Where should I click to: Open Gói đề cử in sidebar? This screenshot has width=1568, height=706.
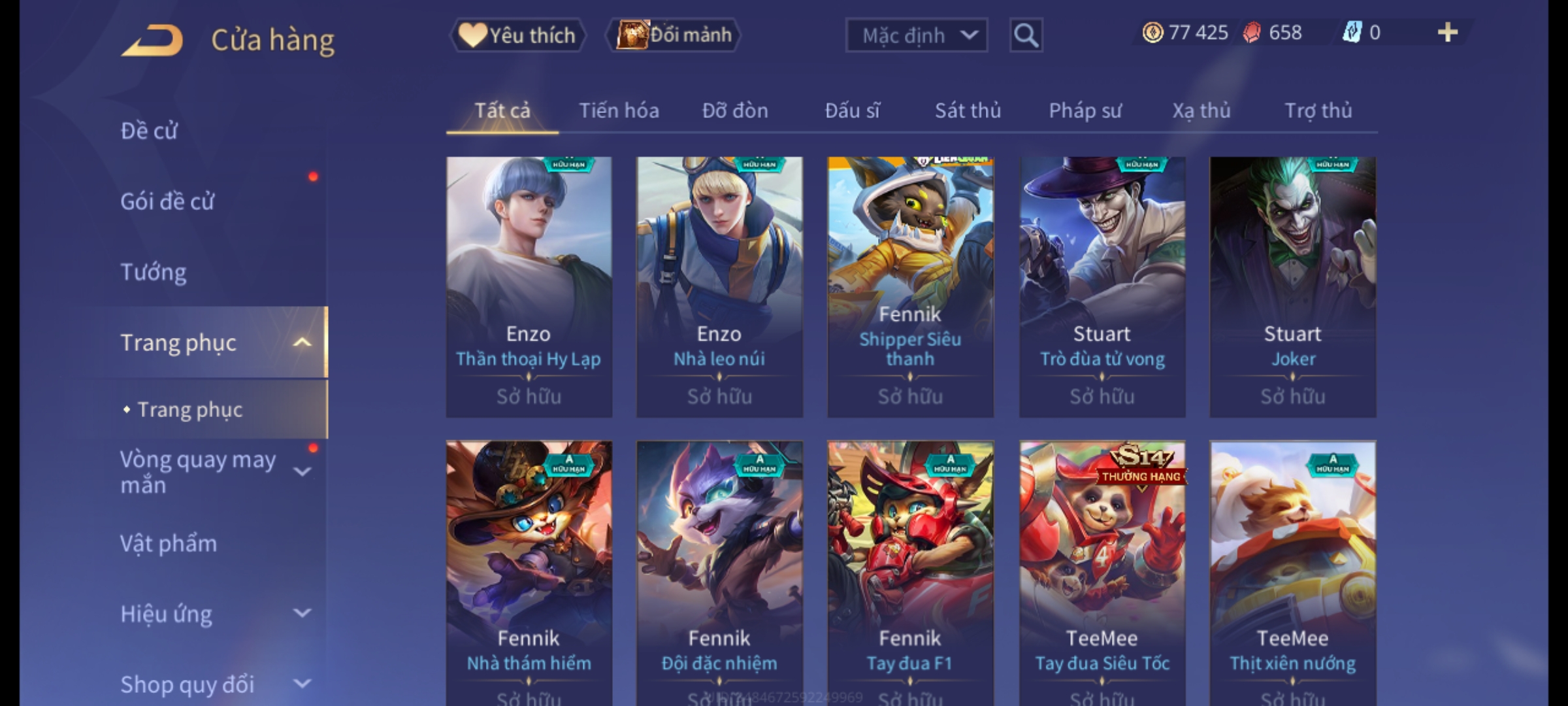click(167, 201)
